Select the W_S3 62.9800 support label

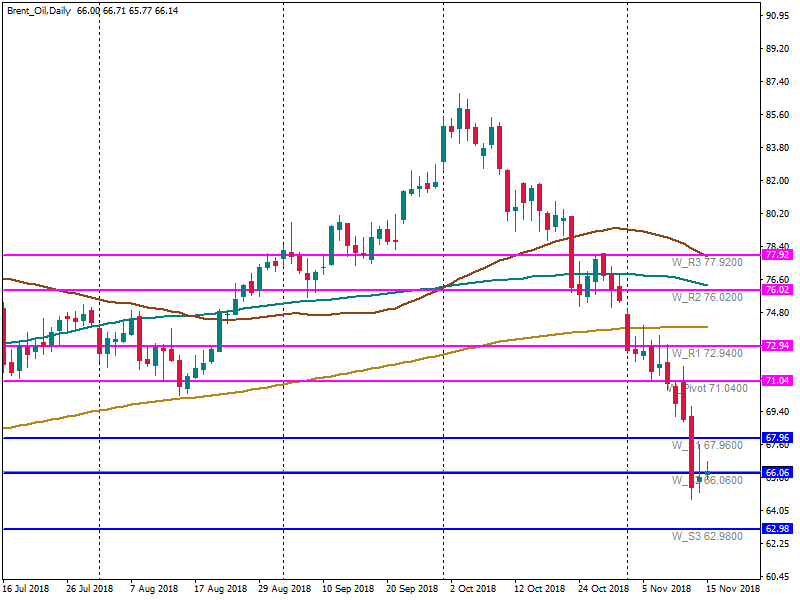tap(709, 536)
